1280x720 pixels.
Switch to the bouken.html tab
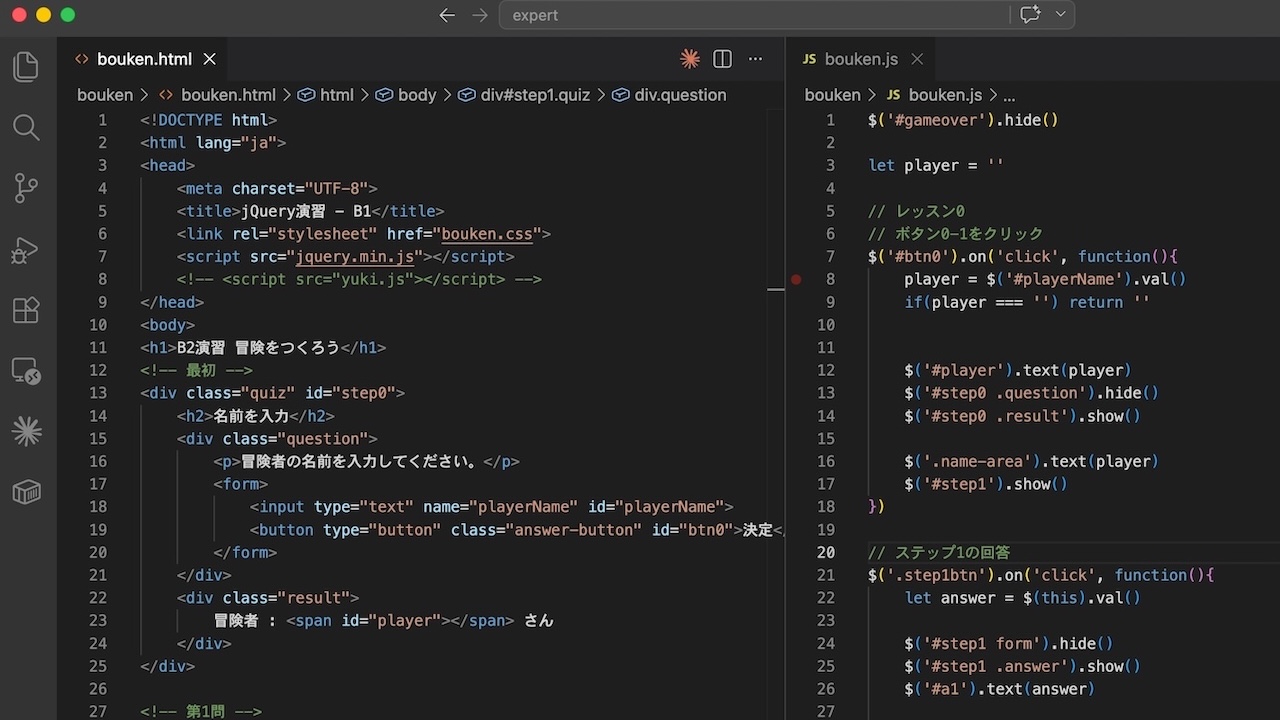click(x=144, y=59)
